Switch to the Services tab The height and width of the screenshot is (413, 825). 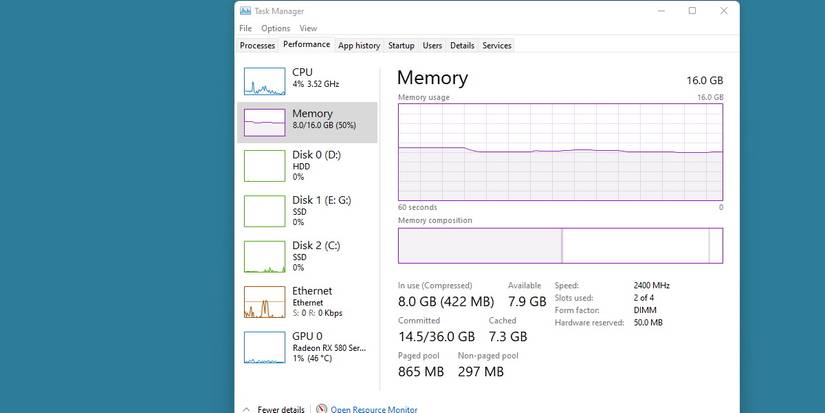[x=497, y=46]
